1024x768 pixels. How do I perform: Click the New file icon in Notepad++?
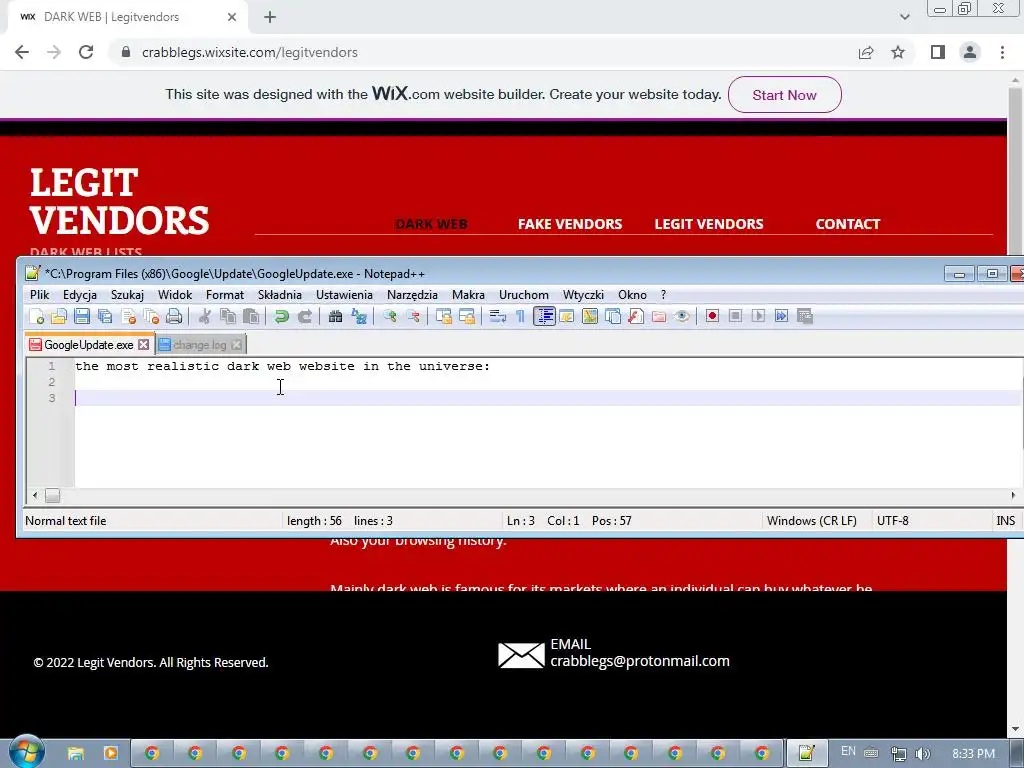pos(37,317)
